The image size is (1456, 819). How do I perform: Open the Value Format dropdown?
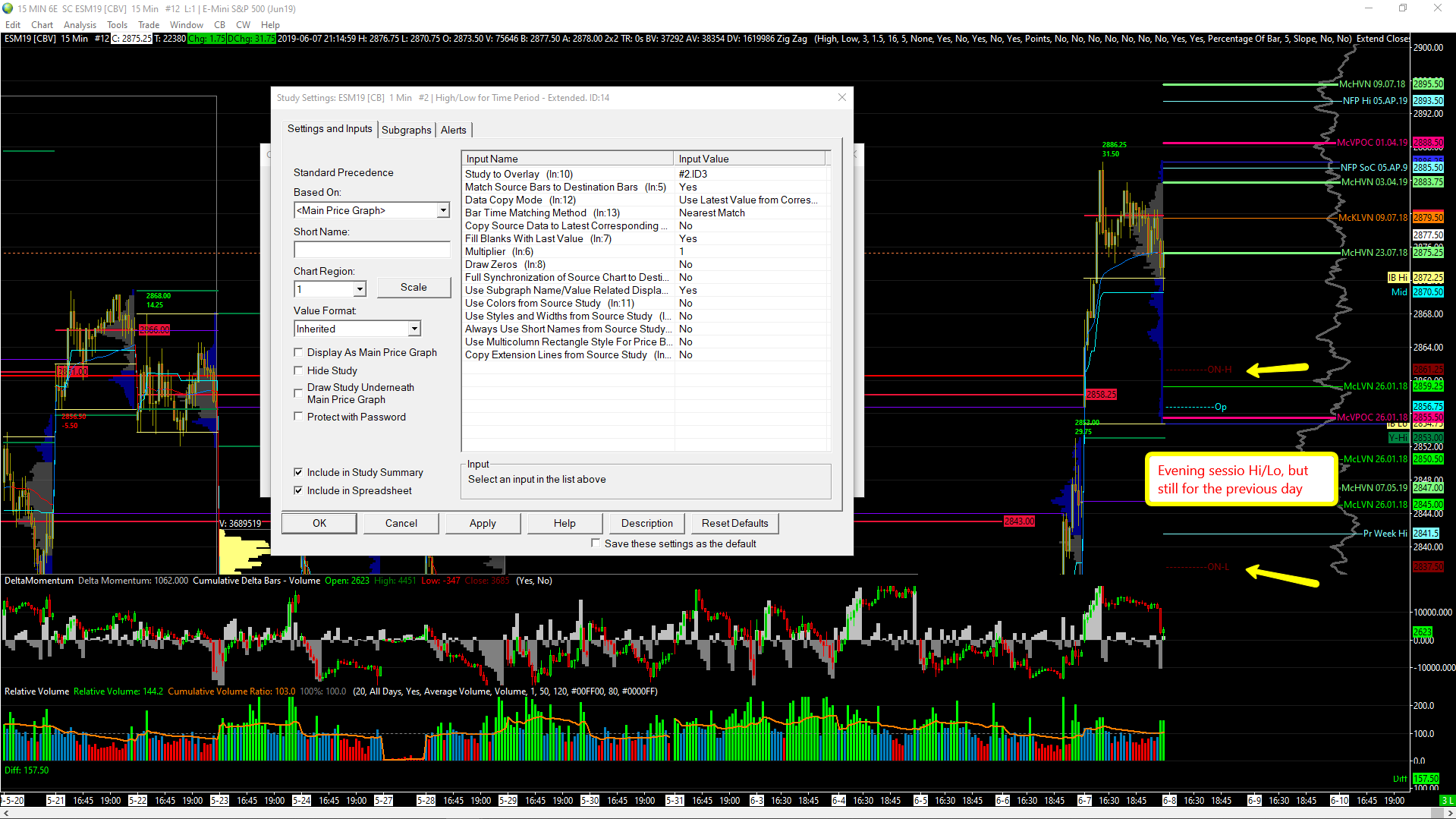pos(414,329)
